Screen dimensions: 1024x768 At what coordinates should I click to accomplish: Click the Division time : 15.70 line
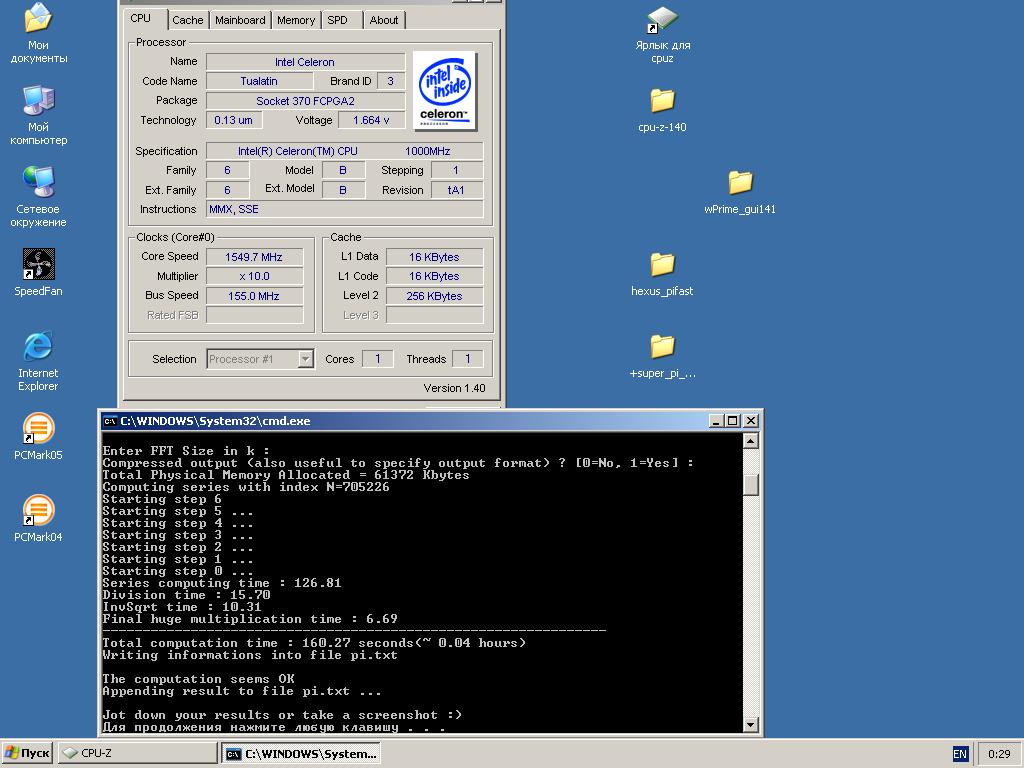click(x=186, y=595)
